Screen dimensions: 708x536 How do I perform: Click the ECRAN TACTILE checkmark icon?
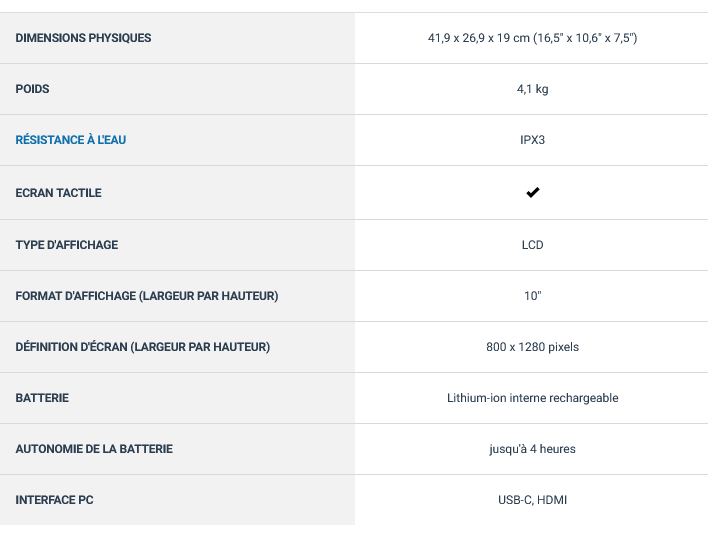(x=532, y=192)
